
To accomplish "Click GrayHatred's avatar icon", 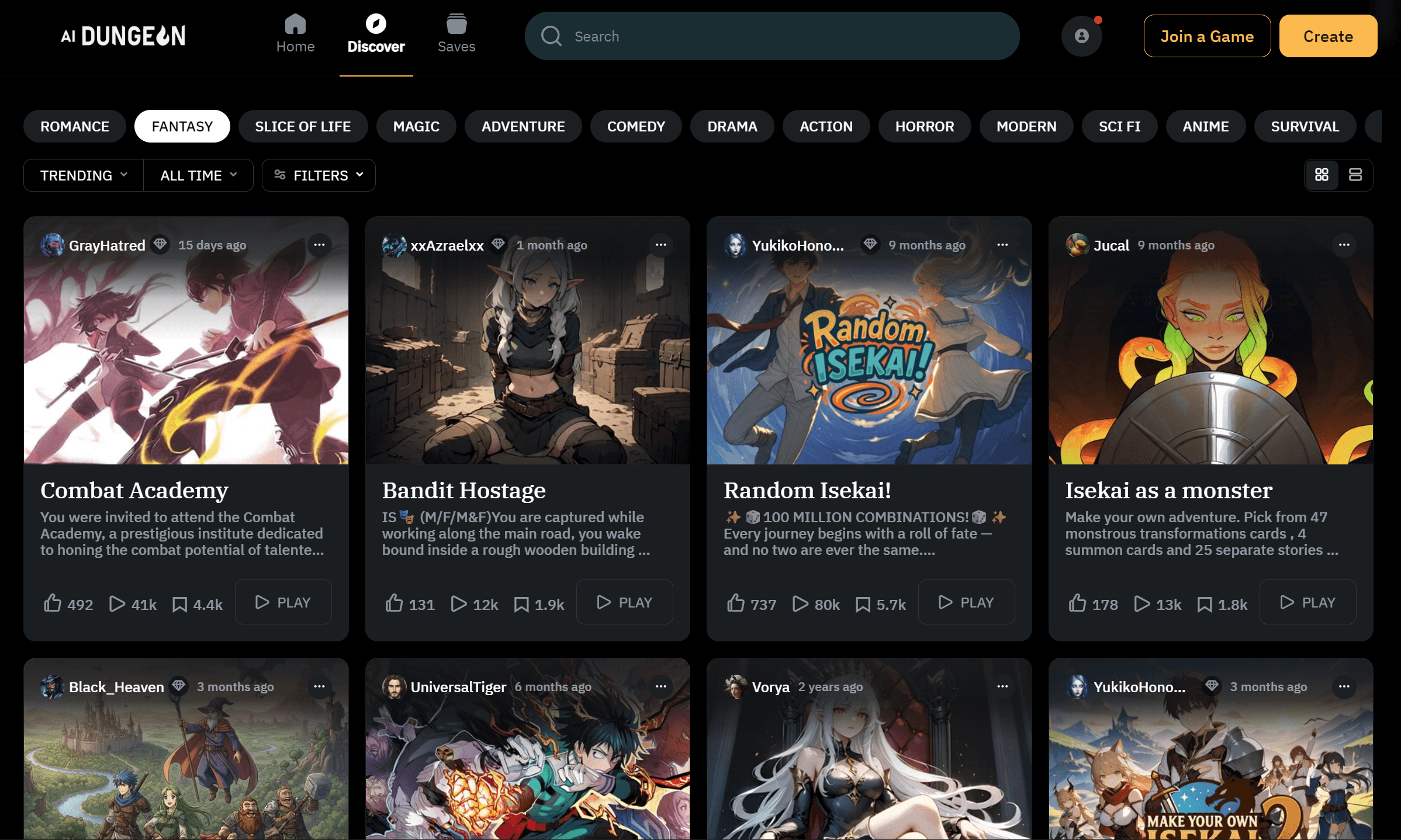I will (x=52, y=245).
